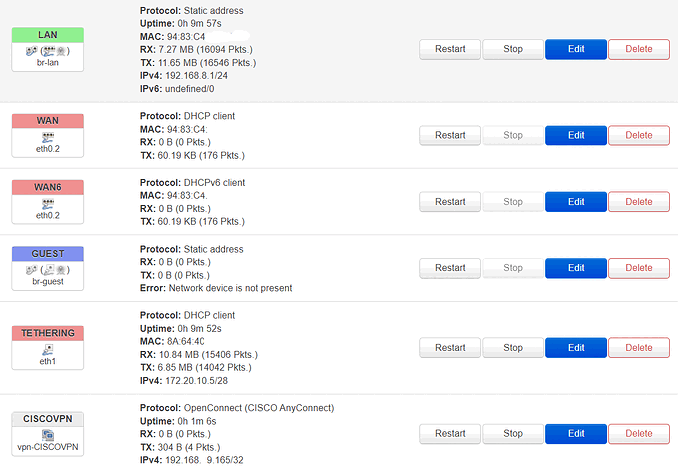Stop the TETHERING interface
The image size is (690, 476).
[513, 348]
